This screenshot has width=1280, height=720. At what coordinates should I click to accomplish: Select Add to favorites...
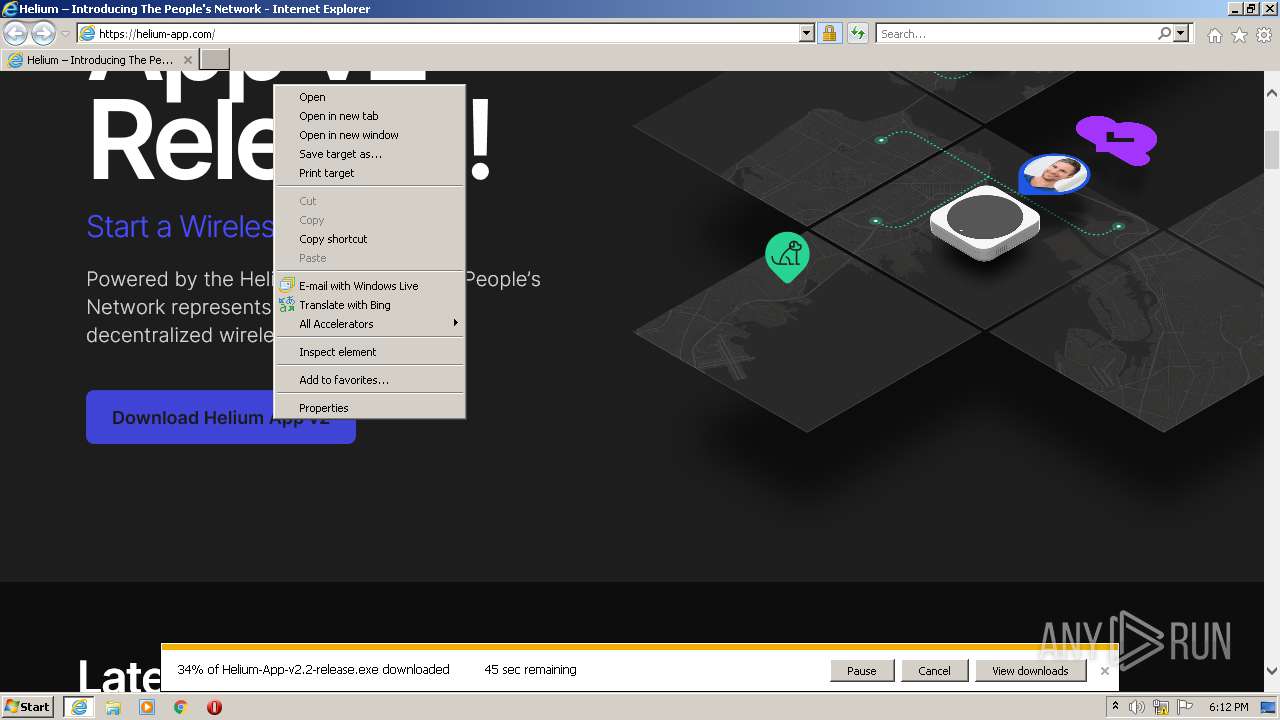pos(370,380)
